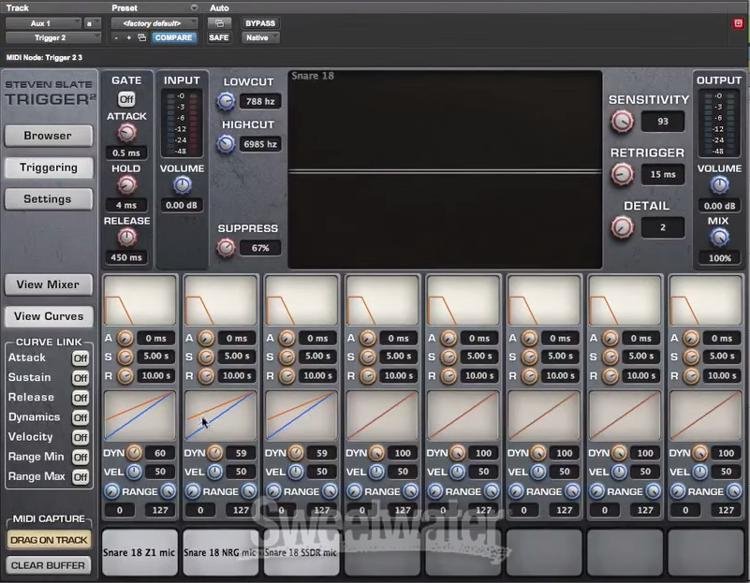
Task: Select the Snare 18 Z1 mic slot
Action: (140, 552)
